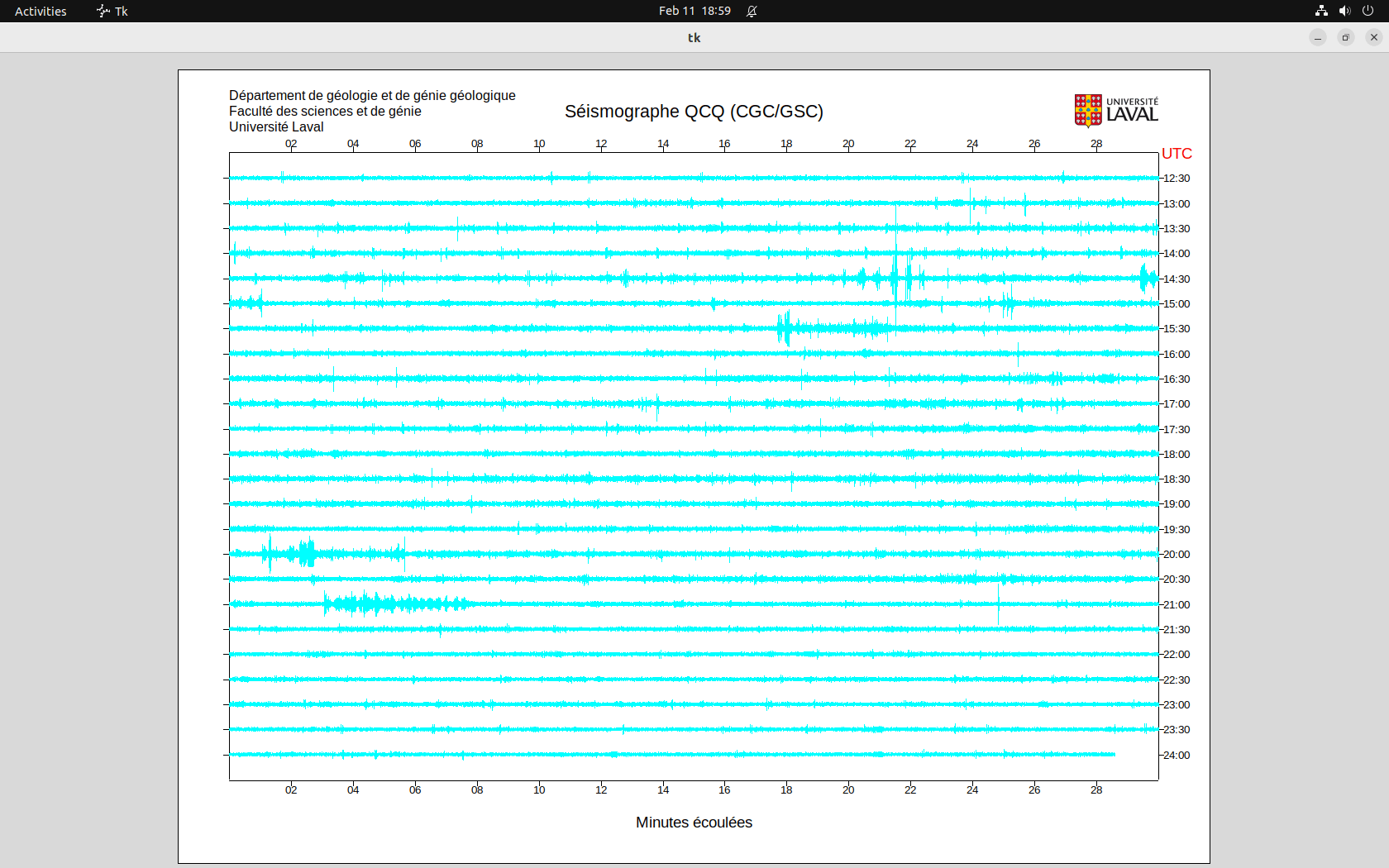Close the tk window

1374,37
